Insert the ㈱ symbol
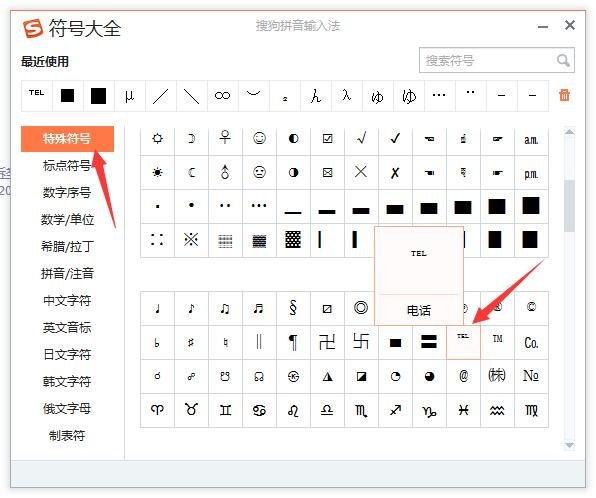Viewport: 596px width, 498px height. tap(497, 376)
